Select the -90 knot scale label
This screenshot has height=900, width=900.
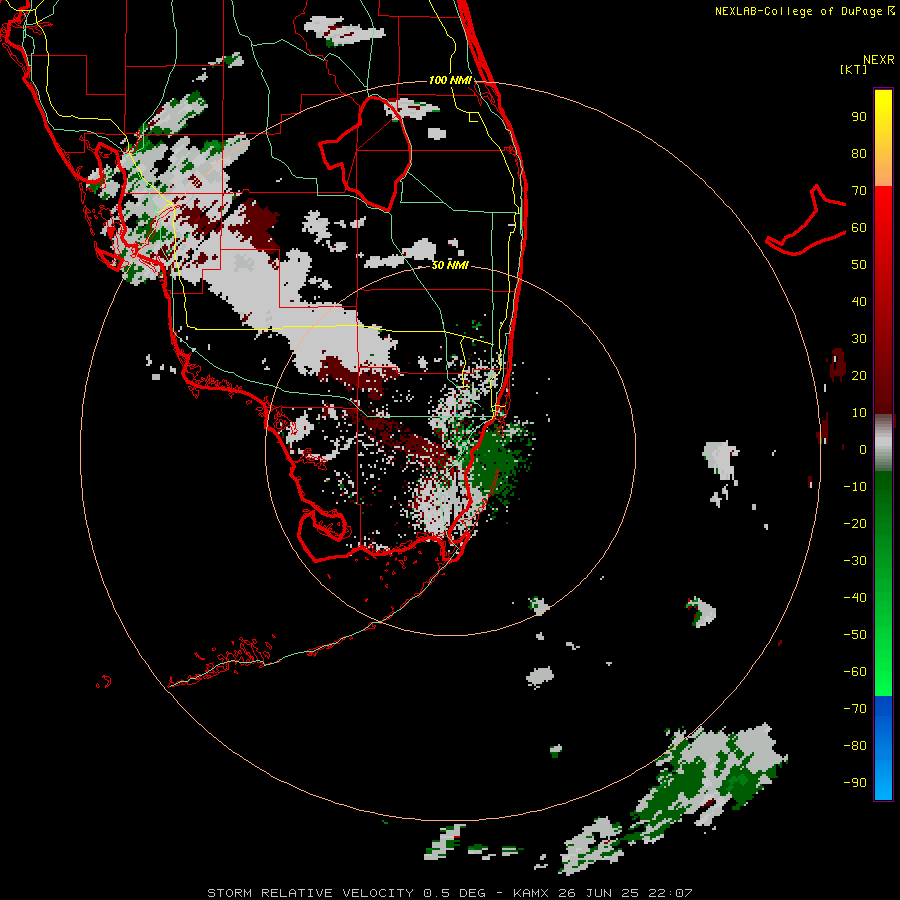[855, 783]
